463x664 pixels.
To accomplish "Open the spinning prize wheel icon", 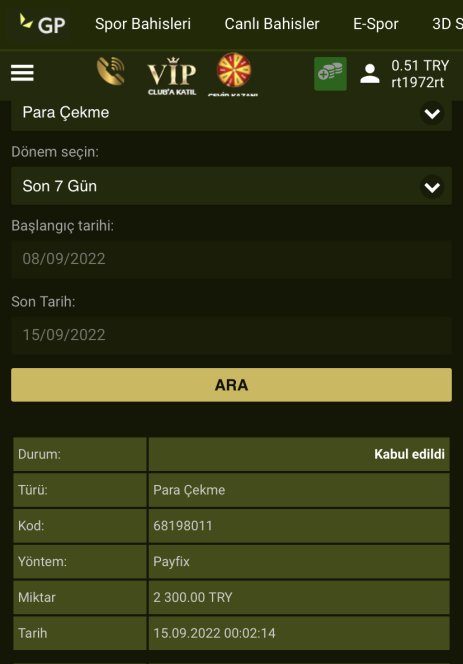I will tap(233, 74).
